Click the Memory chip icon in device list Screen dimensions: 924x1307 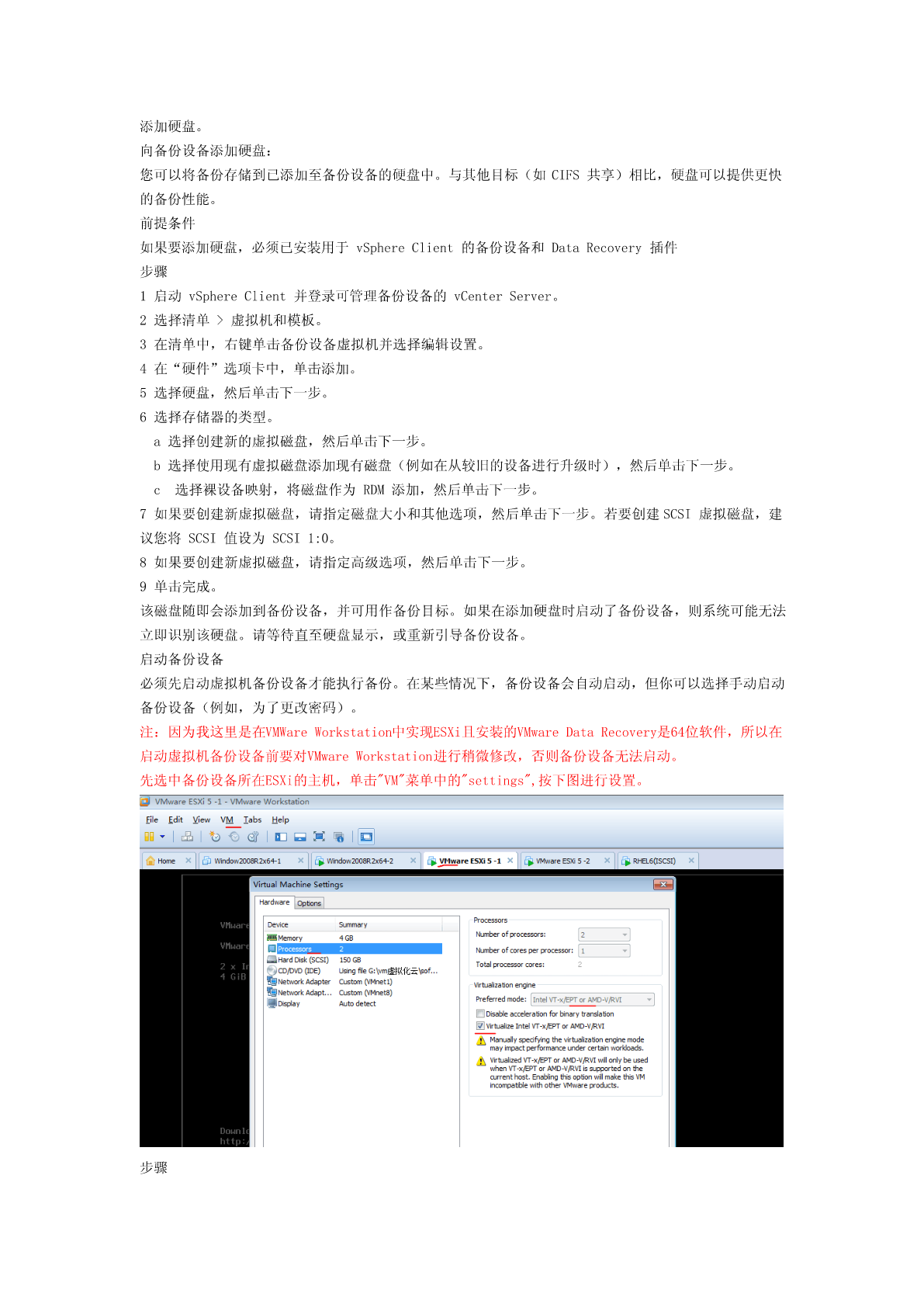click(272, 938)
